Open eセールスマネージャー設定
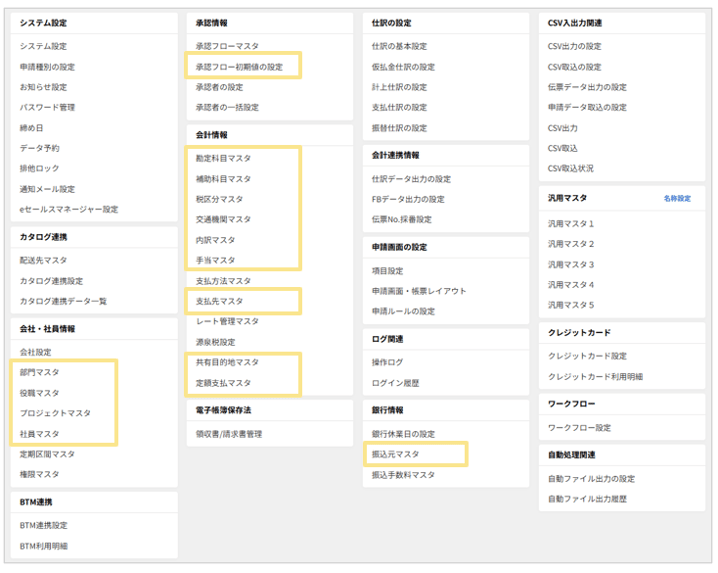 pyautogui.click(x=69, y=209)
